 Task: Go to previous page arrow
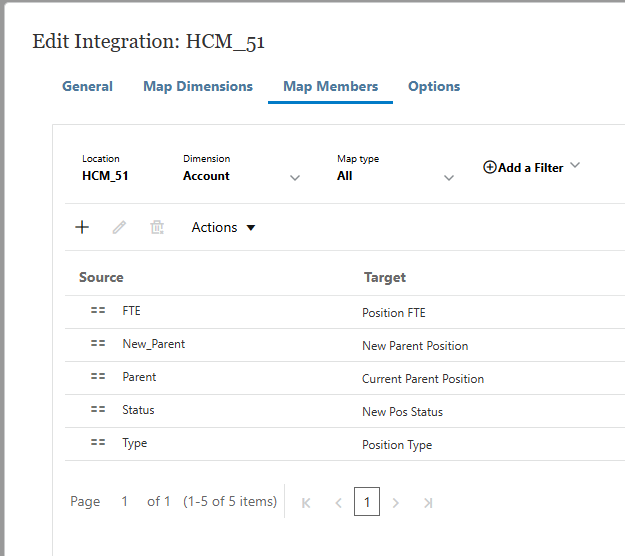(x=338, y=503)
